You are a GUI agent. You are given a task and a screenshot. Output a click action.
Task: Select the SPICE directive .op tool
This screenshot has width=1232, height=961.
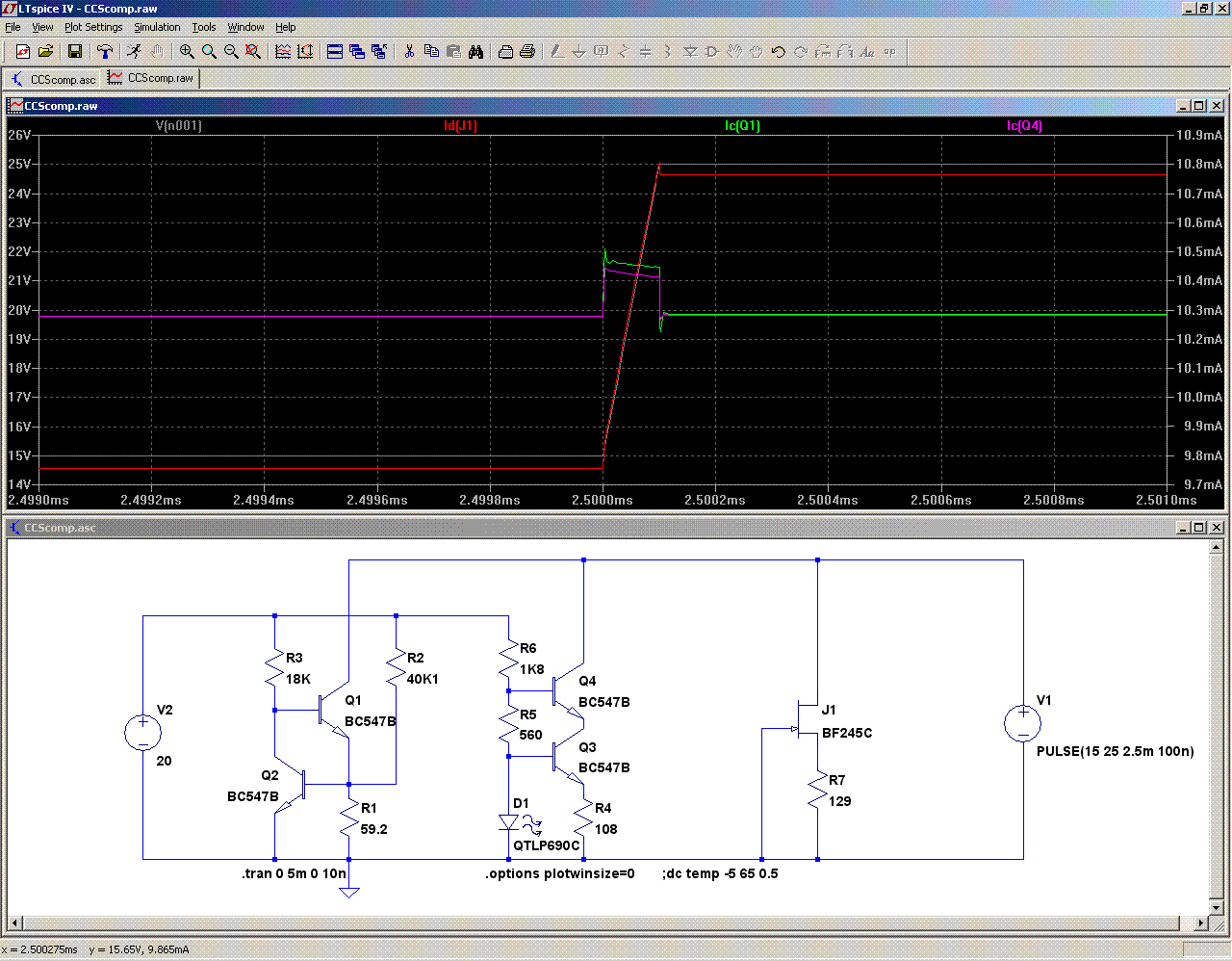(889, 51)
